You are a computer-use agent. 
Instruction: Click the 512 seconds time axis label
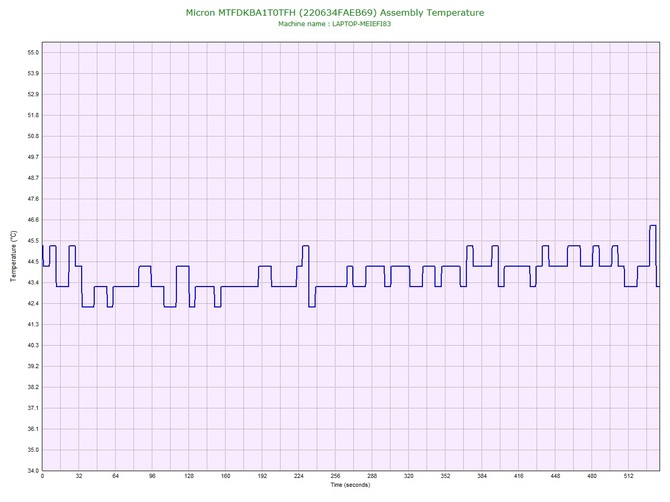click(629, 476)
